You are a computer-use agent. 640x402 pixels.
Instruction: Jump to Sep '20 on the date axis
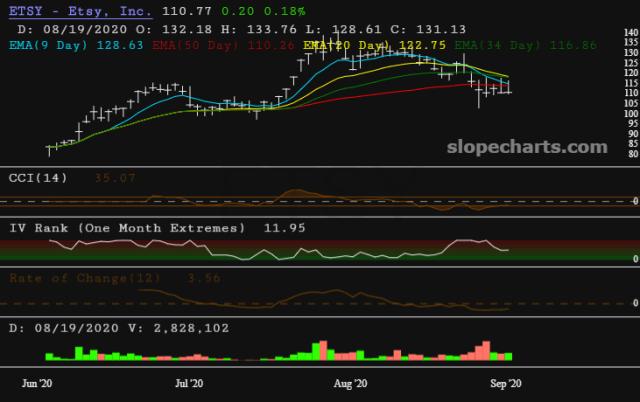click(505, 383)
